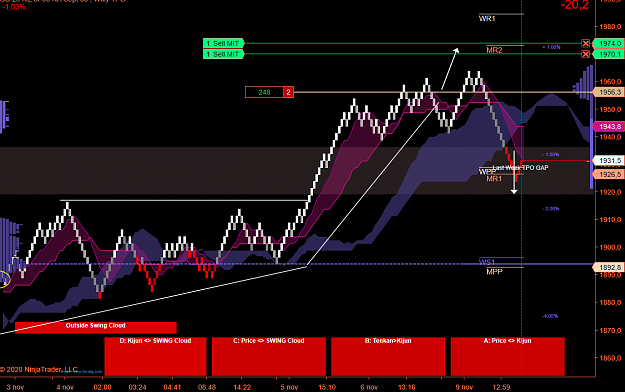625x392 pixels.
Task: Click the 04:41 time axis label
Action: [x=172, y=387]
